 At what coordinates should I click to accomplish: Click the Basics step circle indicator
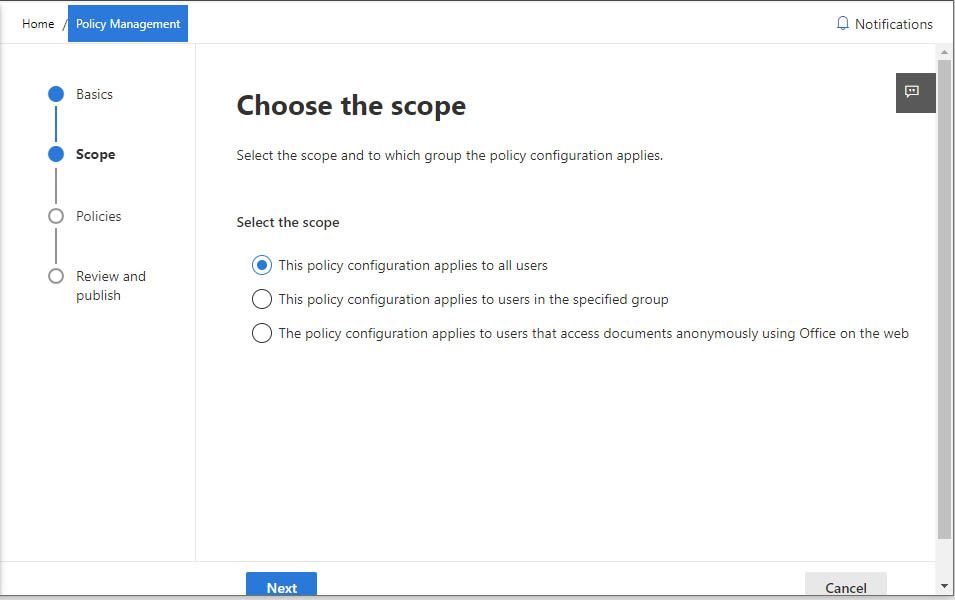(x=56, y=94)
